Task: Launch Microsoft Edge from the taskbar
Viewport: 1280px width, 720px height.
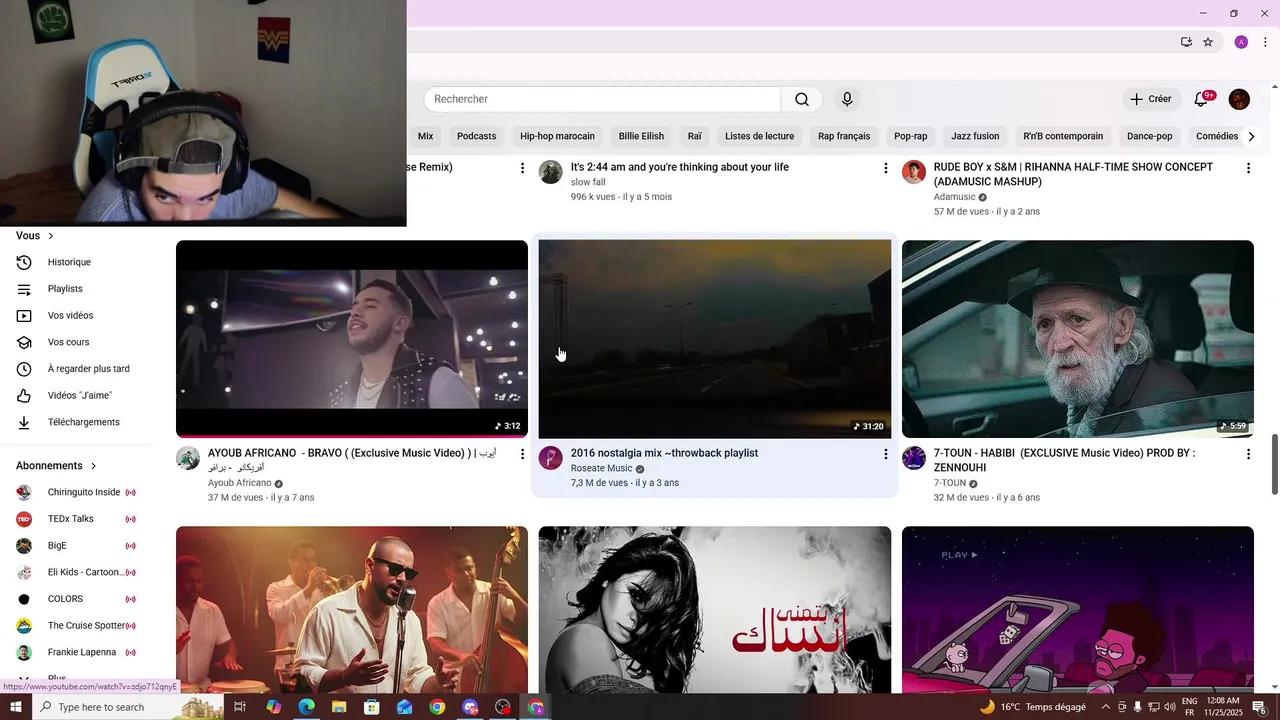Action: click(306, 707)
